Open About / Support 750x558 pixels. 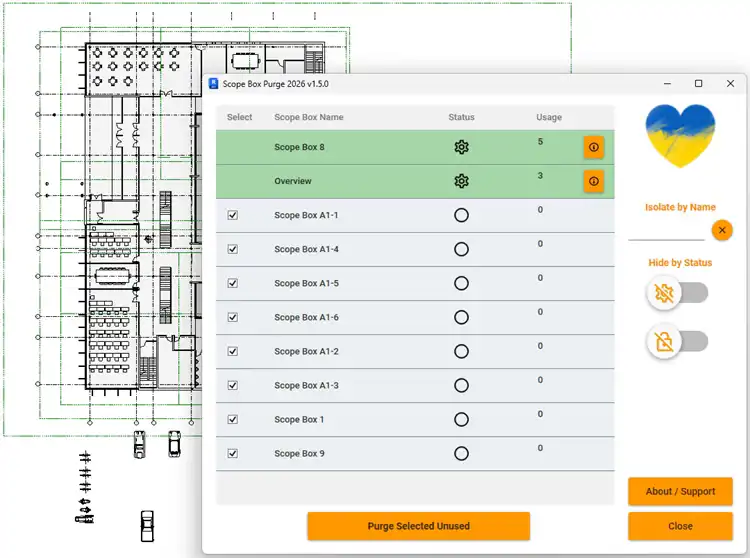point(680,491)
